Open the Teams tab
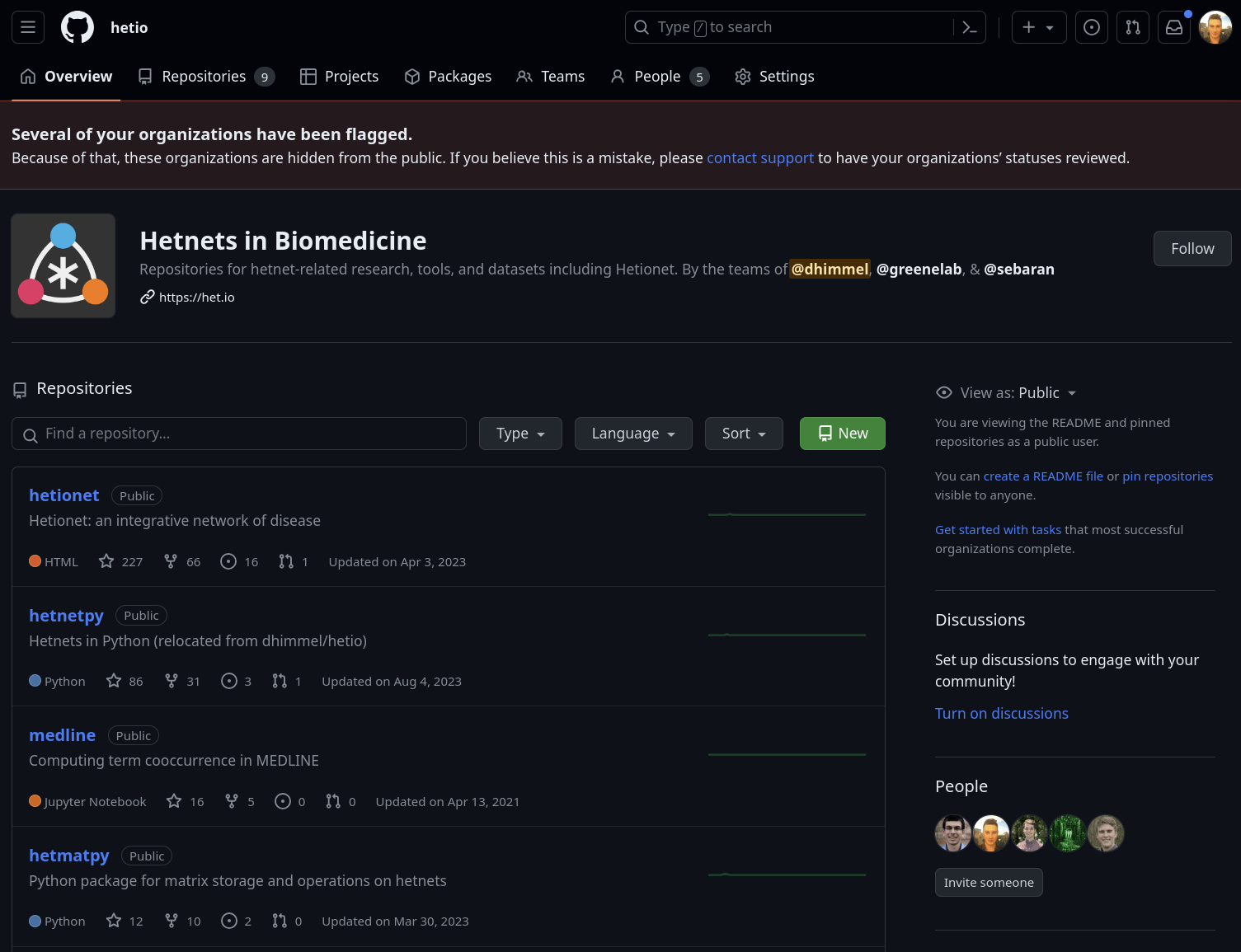 [x=550, y=77]
